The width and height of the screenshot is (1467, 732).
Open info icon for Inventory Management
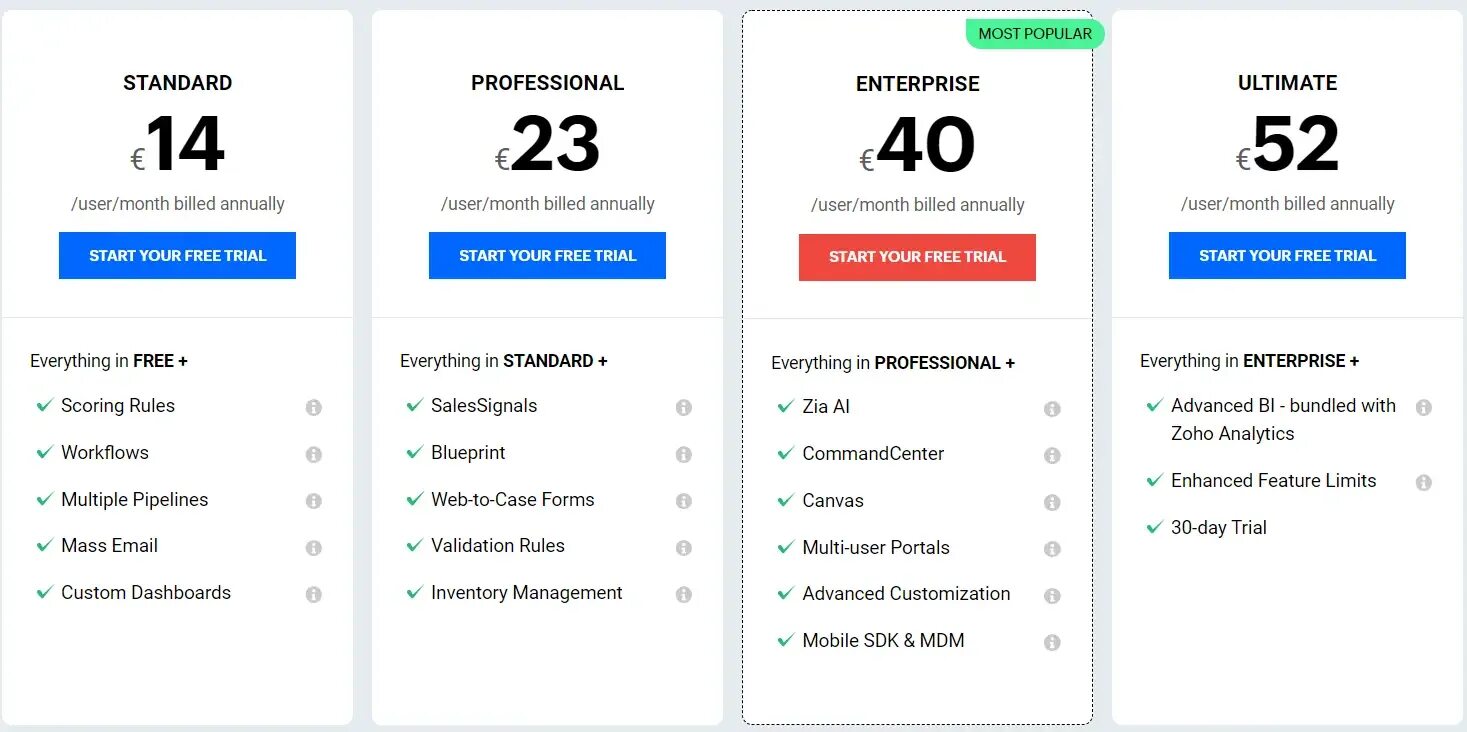[684, 594]
